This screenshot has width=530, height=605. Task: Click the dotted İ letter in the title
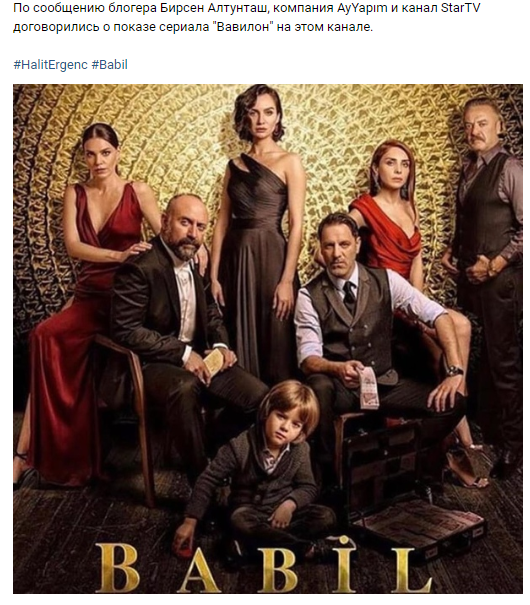point(343,565)
